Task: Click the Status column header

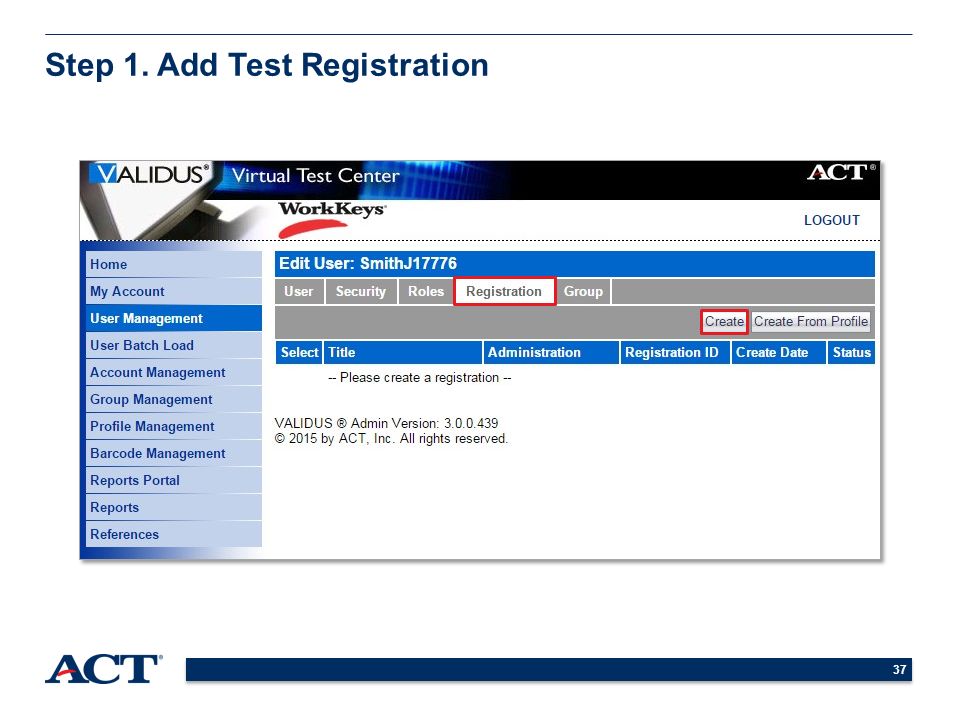Action: pyautogui.click(x=851, y=353)
